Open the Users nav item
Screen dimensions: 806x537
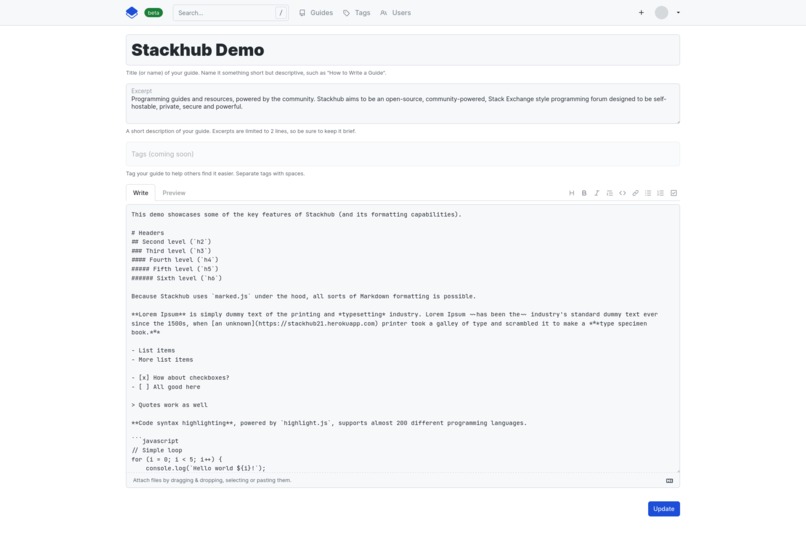click(x=395, y=13)
